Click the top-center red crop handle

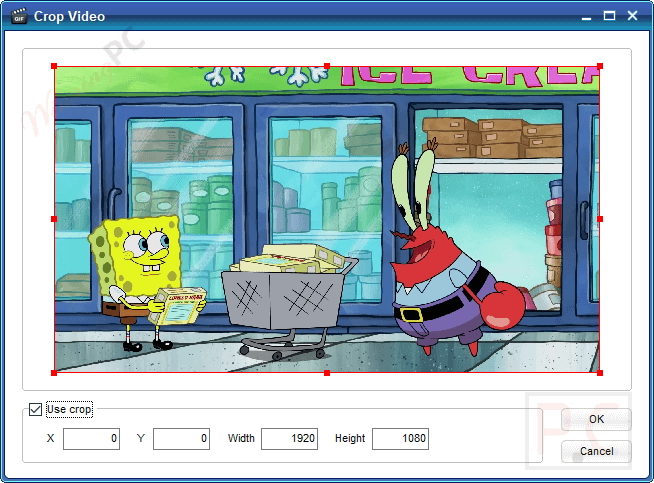[x=327, y=66]
